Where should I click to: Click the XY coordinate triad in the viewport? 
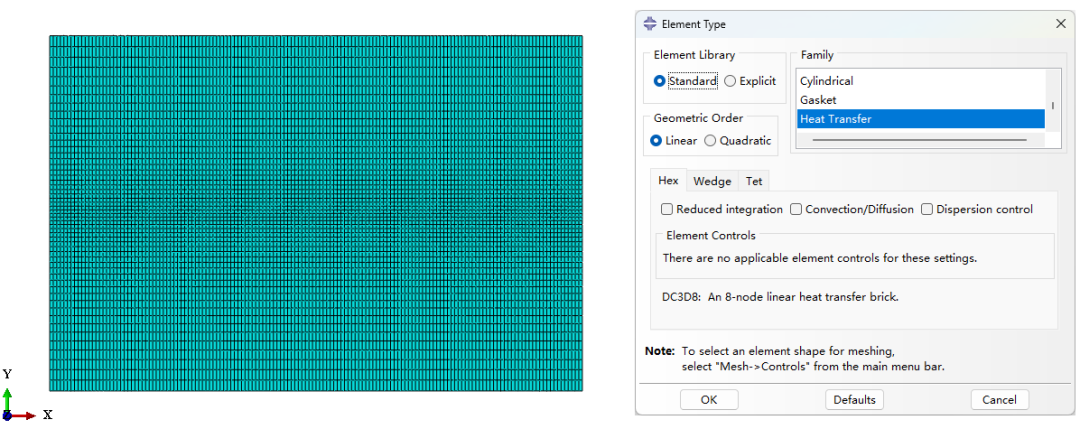pyautogui.click(x=26, y=395)
